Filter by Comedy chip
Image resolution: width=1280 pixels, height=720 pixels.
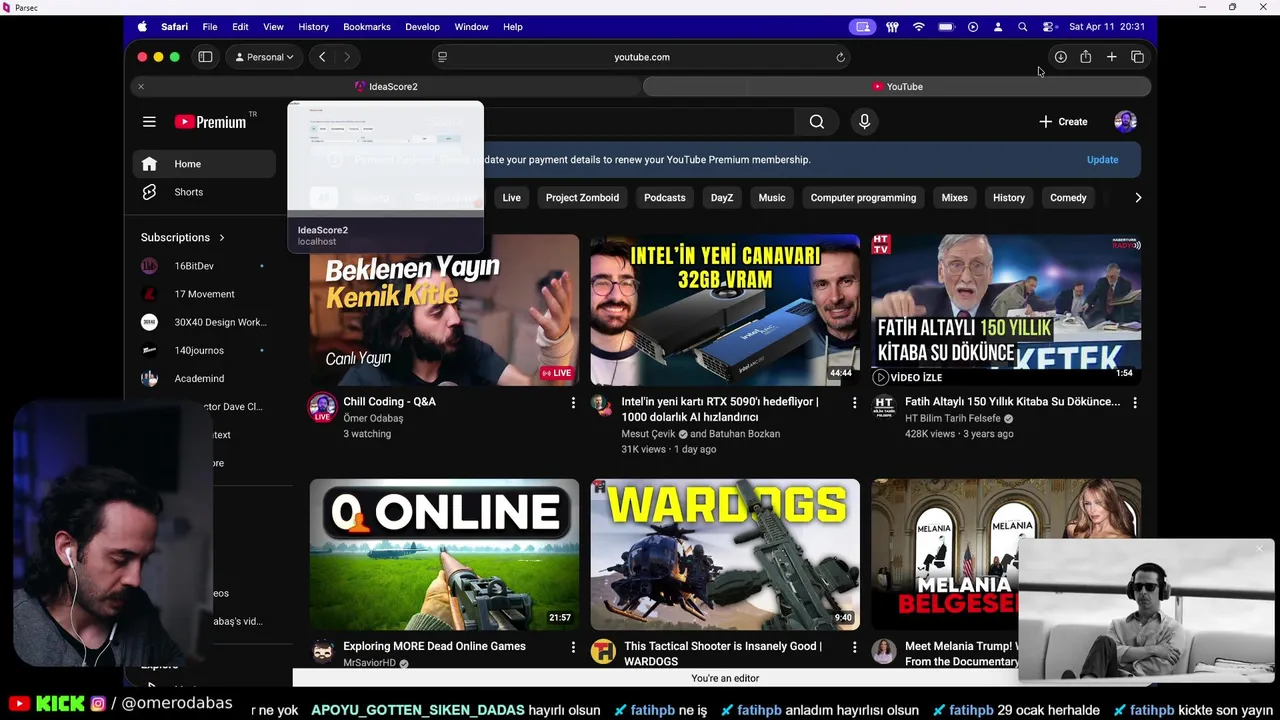pyautogui.click(x=1068, y=198)
